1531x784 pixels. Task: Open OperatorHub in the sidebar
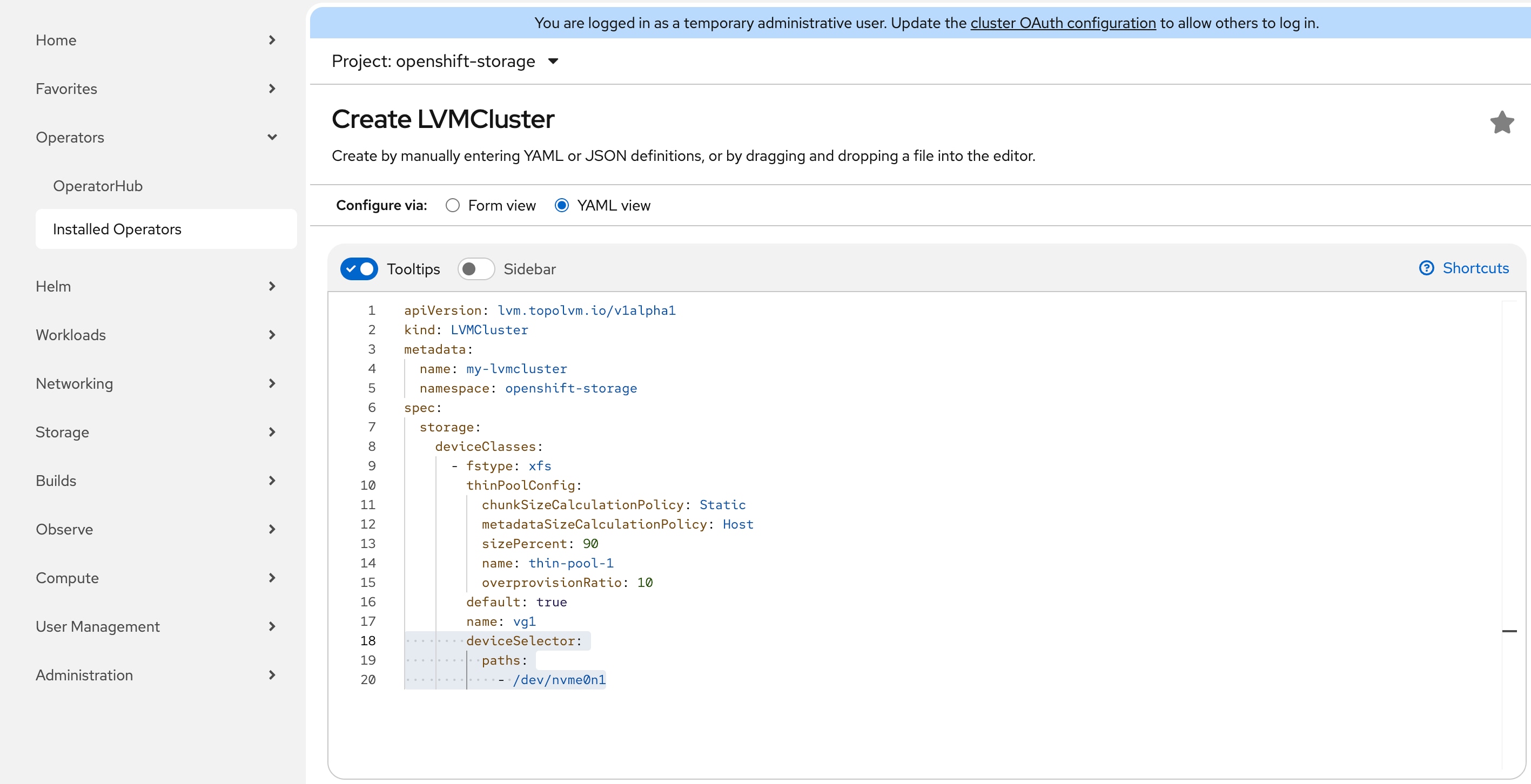97,186
